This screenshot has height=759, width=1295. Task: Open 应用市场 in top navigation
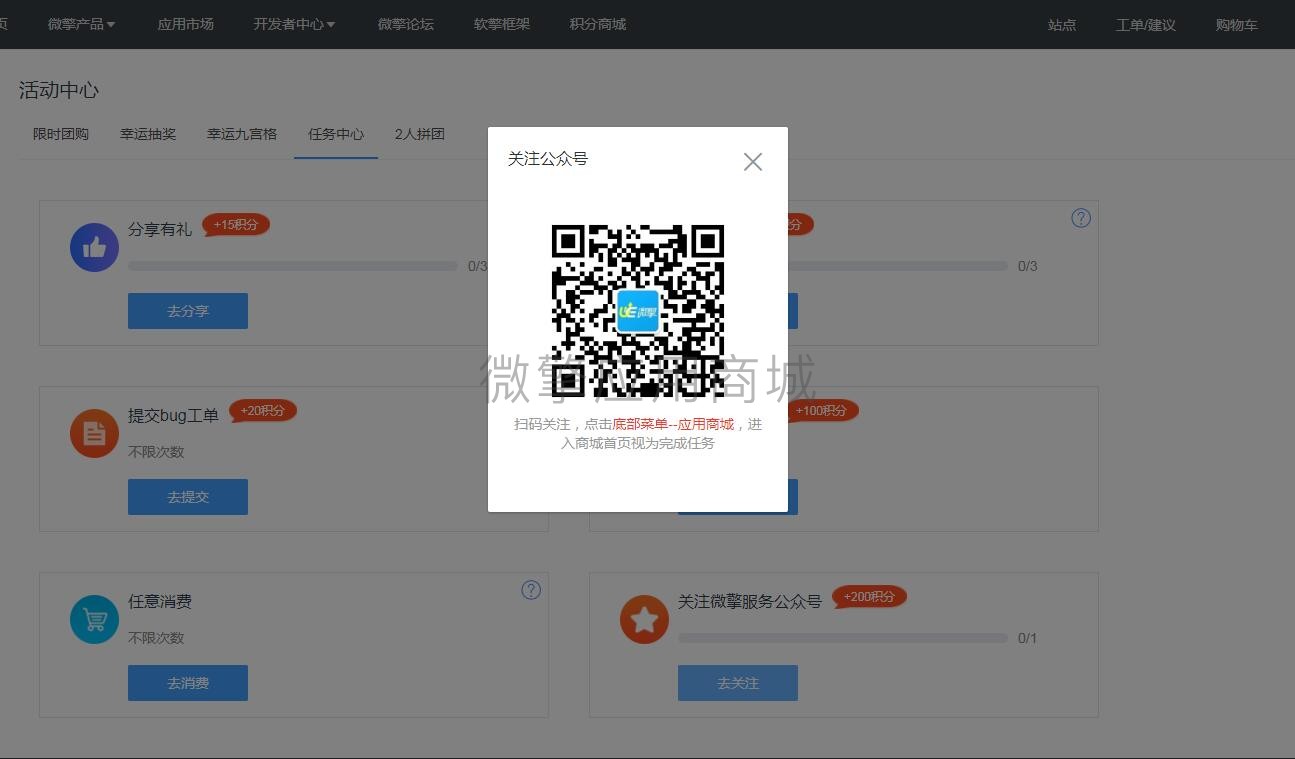tap(186, 24)
